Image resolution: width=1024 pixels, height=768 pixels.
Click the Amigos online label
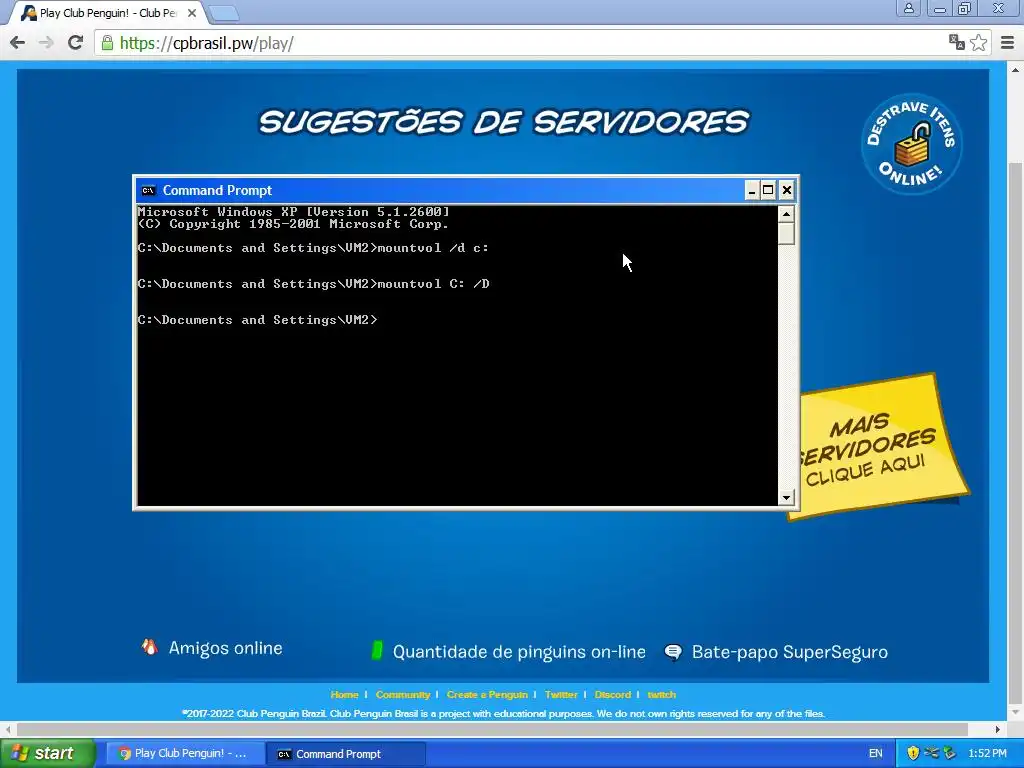click(x=225, y=648)
